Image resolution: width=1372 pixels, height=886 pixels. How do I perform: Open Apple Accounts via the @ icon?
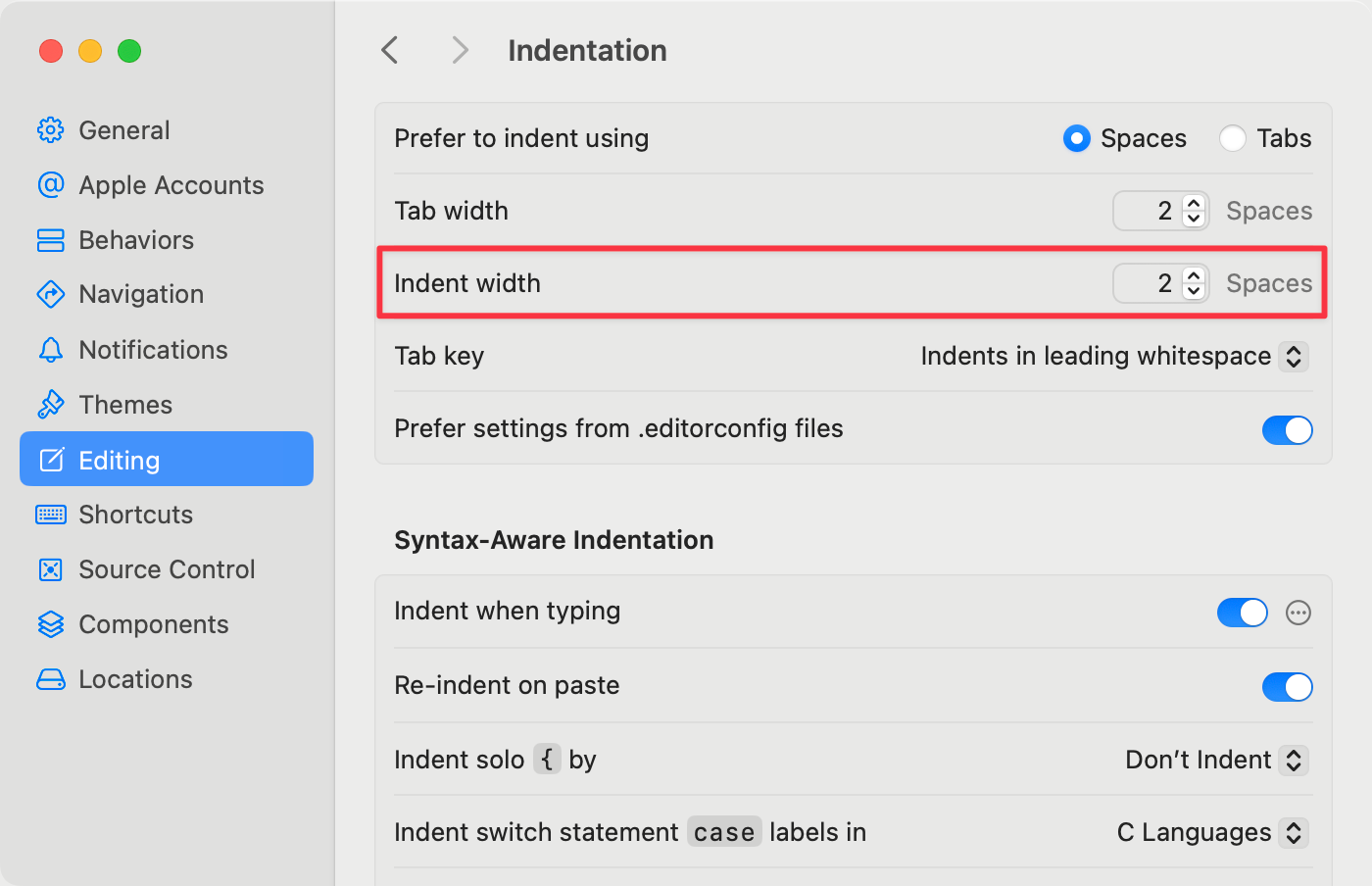(51, 185)
